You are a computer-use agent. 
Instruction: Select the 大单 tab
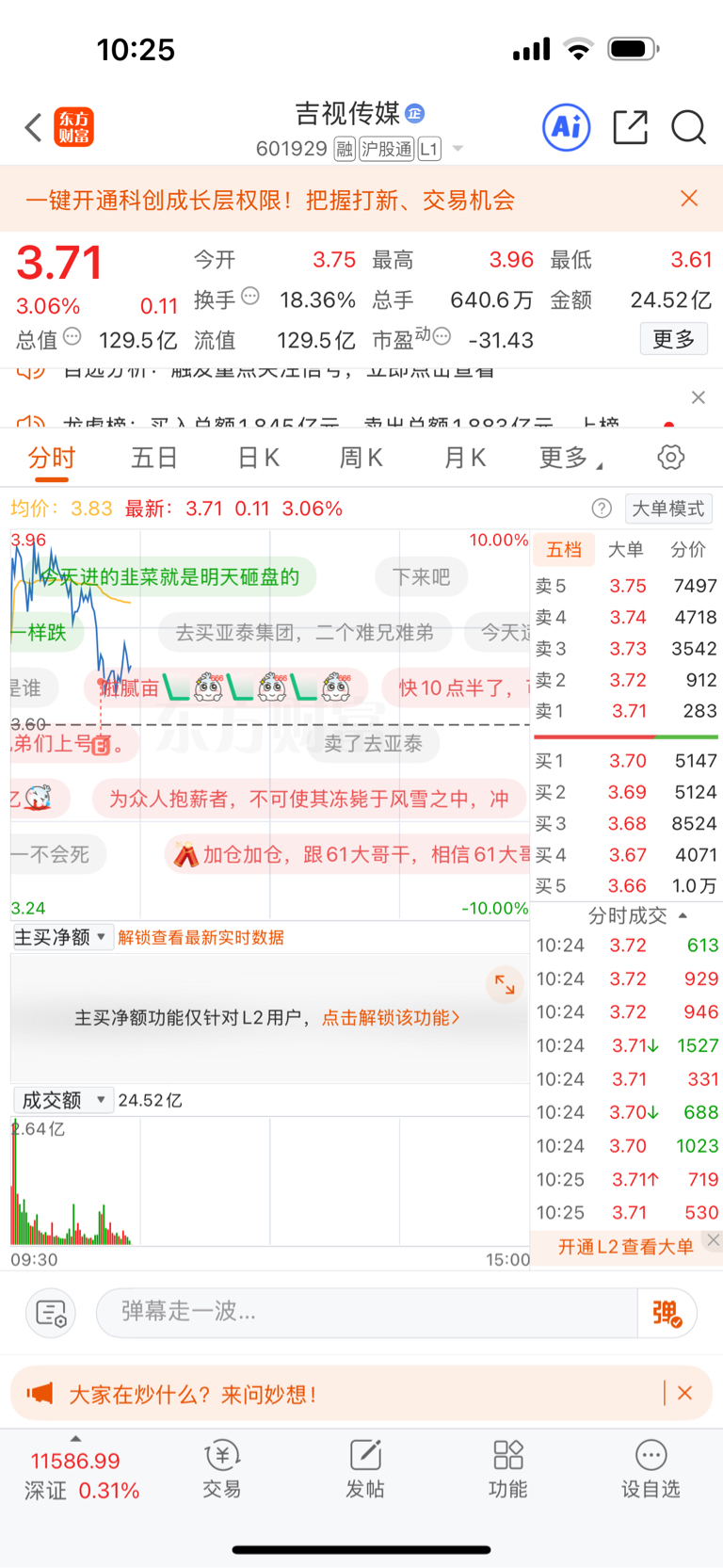click(626, 550)
